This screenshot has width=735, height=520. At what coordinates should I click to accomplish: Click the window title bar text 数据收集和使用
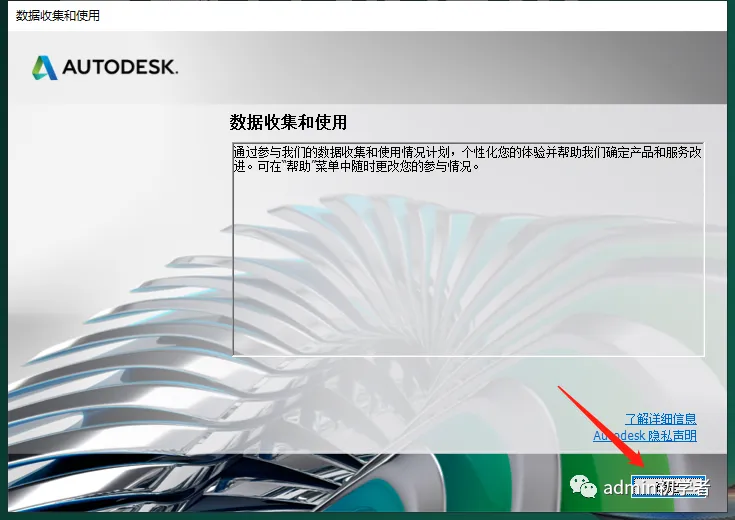click(x=58, y=16)
